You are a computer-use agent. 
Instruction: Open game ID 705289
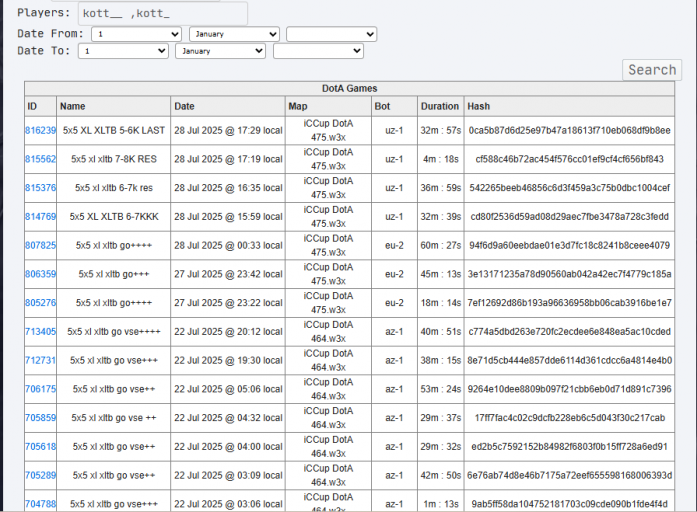[40, 476]
